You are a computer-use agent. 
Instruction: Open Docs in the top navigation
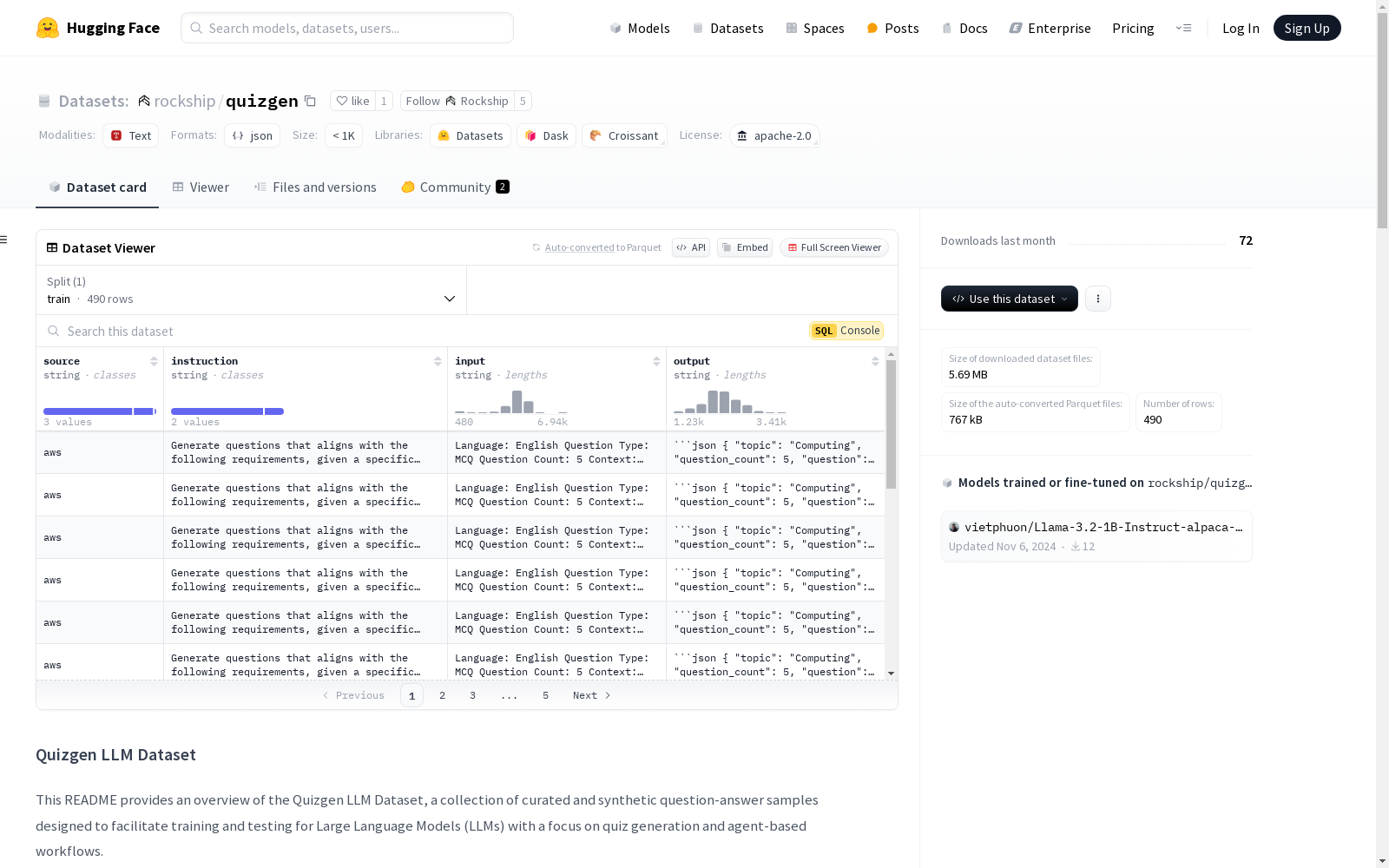[x=964, y=28]
